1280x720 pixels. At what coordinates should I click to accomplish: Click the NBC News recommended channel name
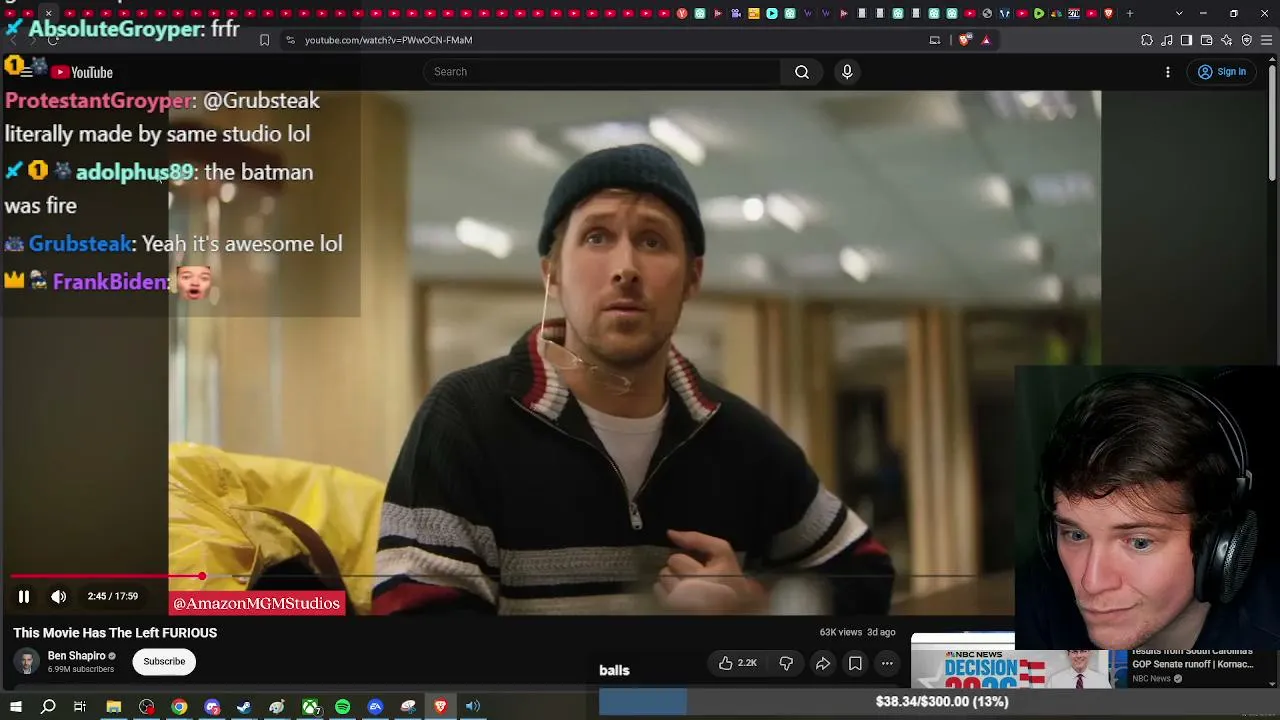point(1151,679)
